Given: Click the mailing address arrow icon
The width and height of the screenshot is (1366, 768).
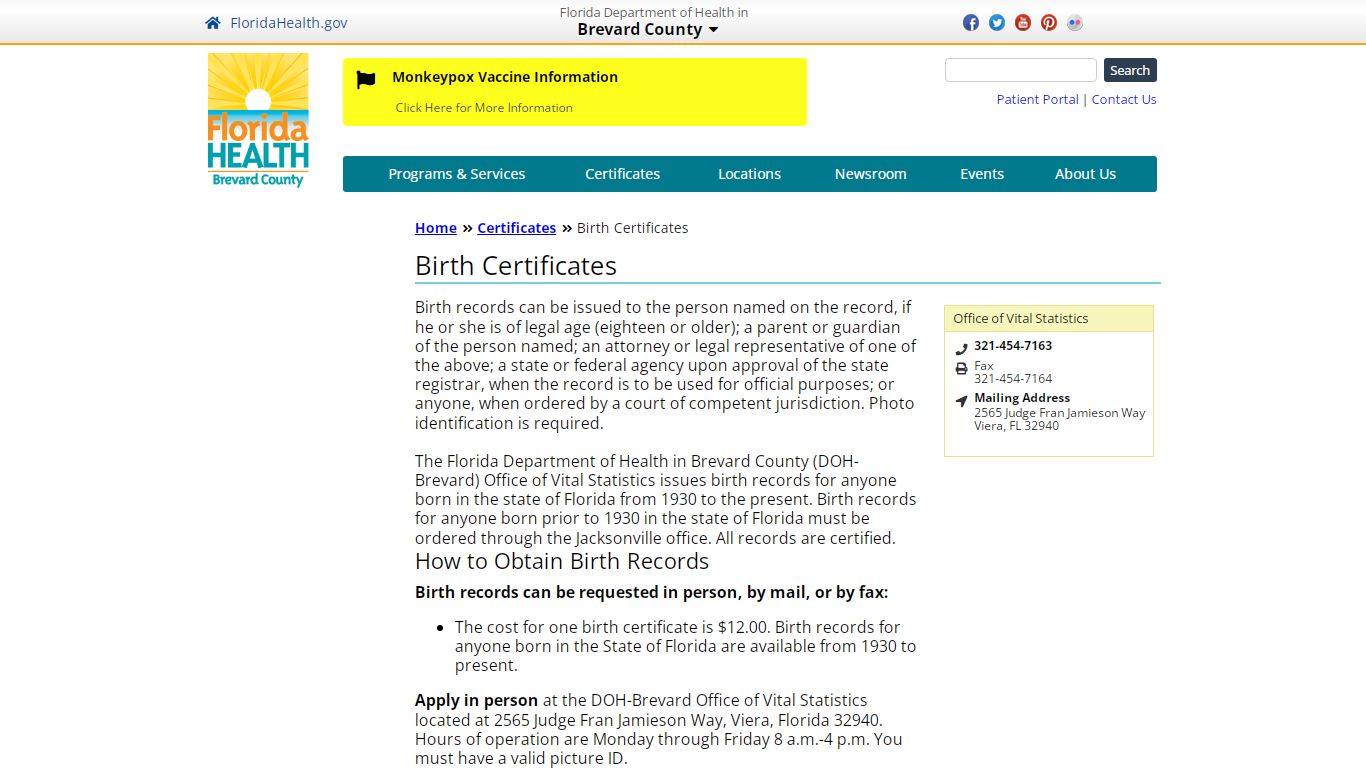Looking at the screenshot, I should (x=961, y=401).
